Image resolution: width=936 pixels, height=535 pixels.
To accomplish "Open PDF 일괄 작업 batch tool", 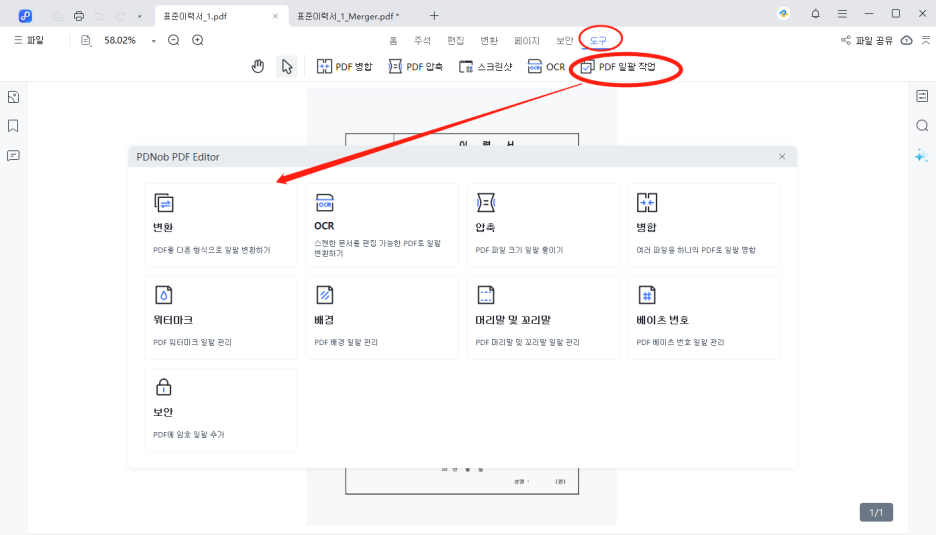I will tap(618, 67).
